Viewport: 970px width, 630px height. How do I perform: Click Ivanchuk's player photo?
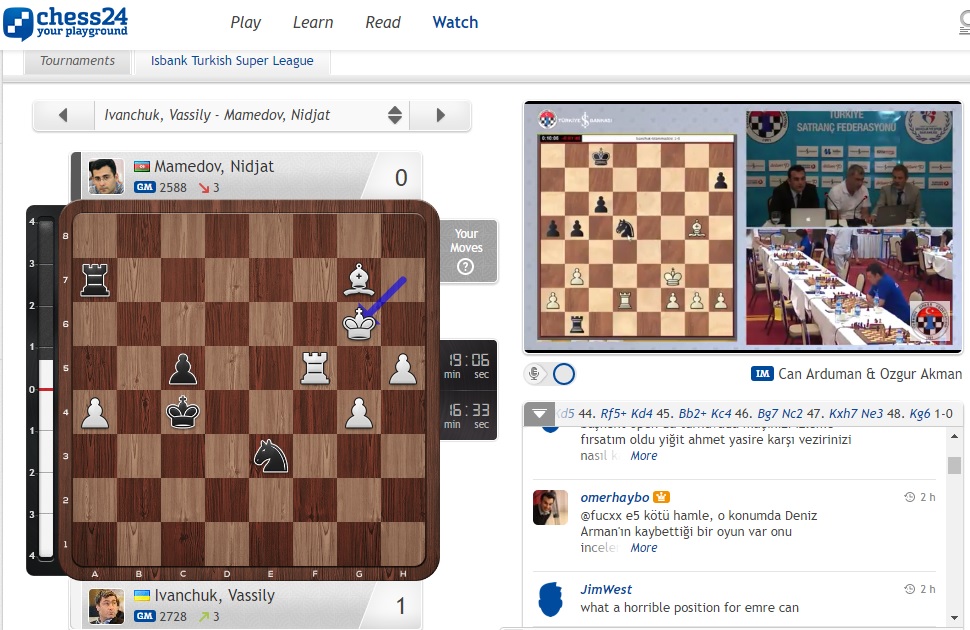pyautogui.click(x=106, y=606)
